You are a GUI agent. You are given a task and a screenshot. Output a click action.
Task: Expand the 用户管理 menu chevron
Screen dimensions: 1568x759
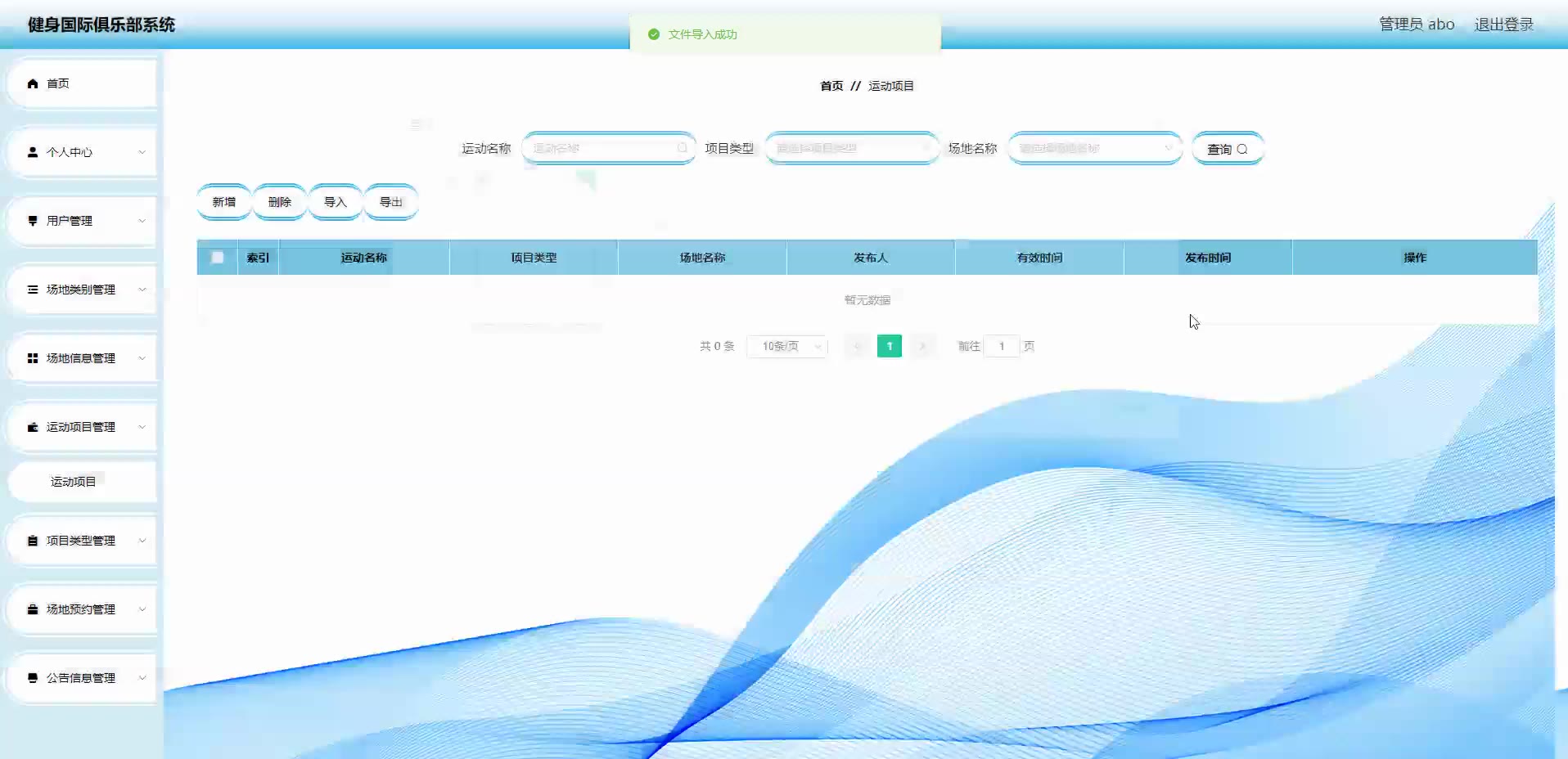pyautogui.click(x=142, y=221)
